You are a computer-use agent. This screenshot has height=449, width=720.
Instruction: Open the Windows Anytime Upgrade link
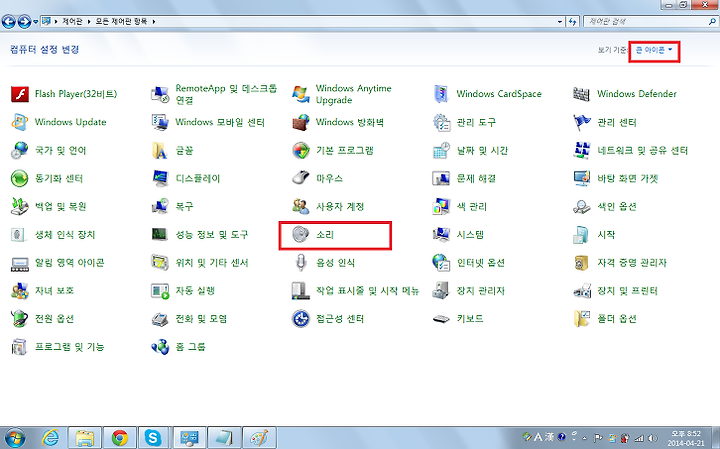click(354, 94)
